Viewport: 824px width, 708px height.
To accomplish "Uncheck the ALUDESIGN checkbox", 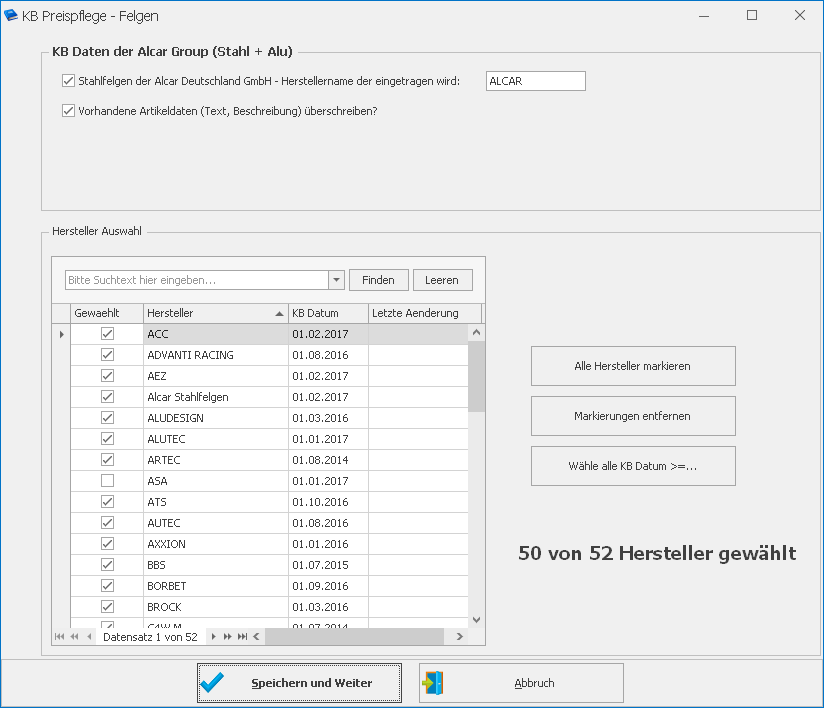I will [x=107, y=418].
